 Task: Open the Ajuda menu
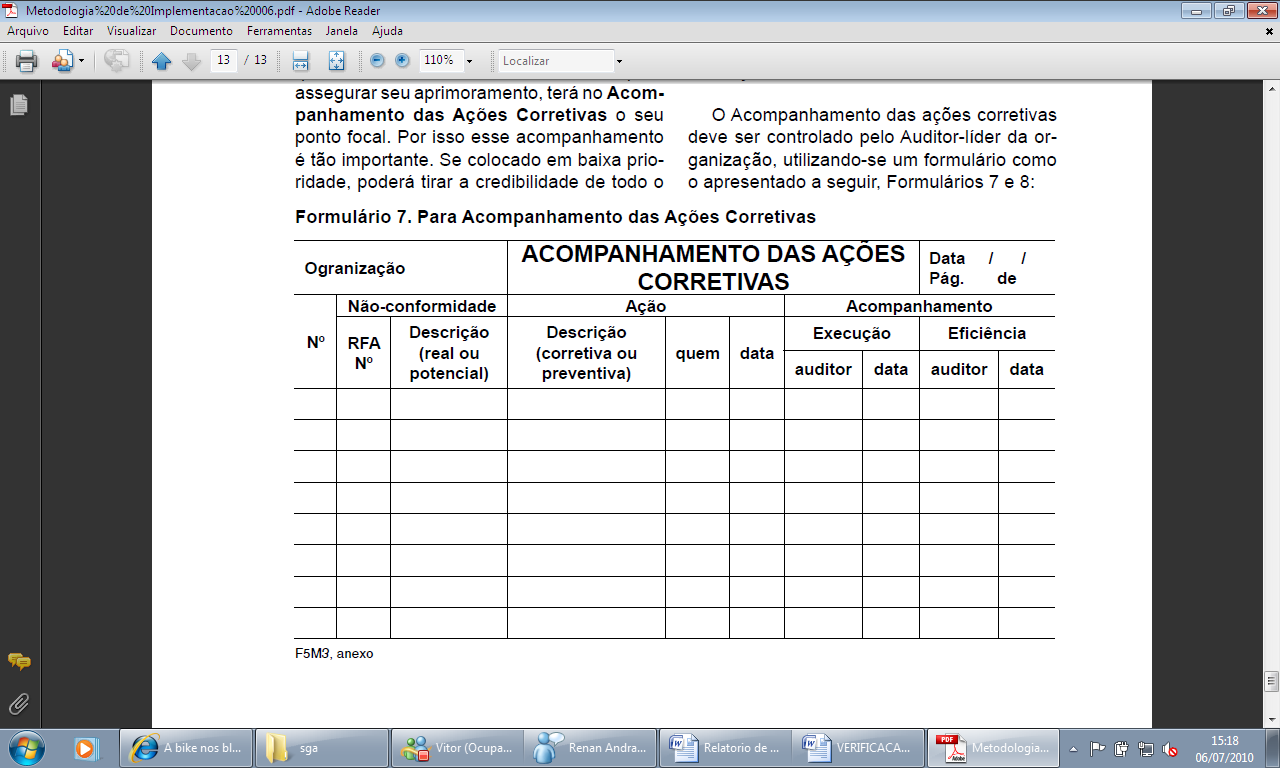[387, 31]
